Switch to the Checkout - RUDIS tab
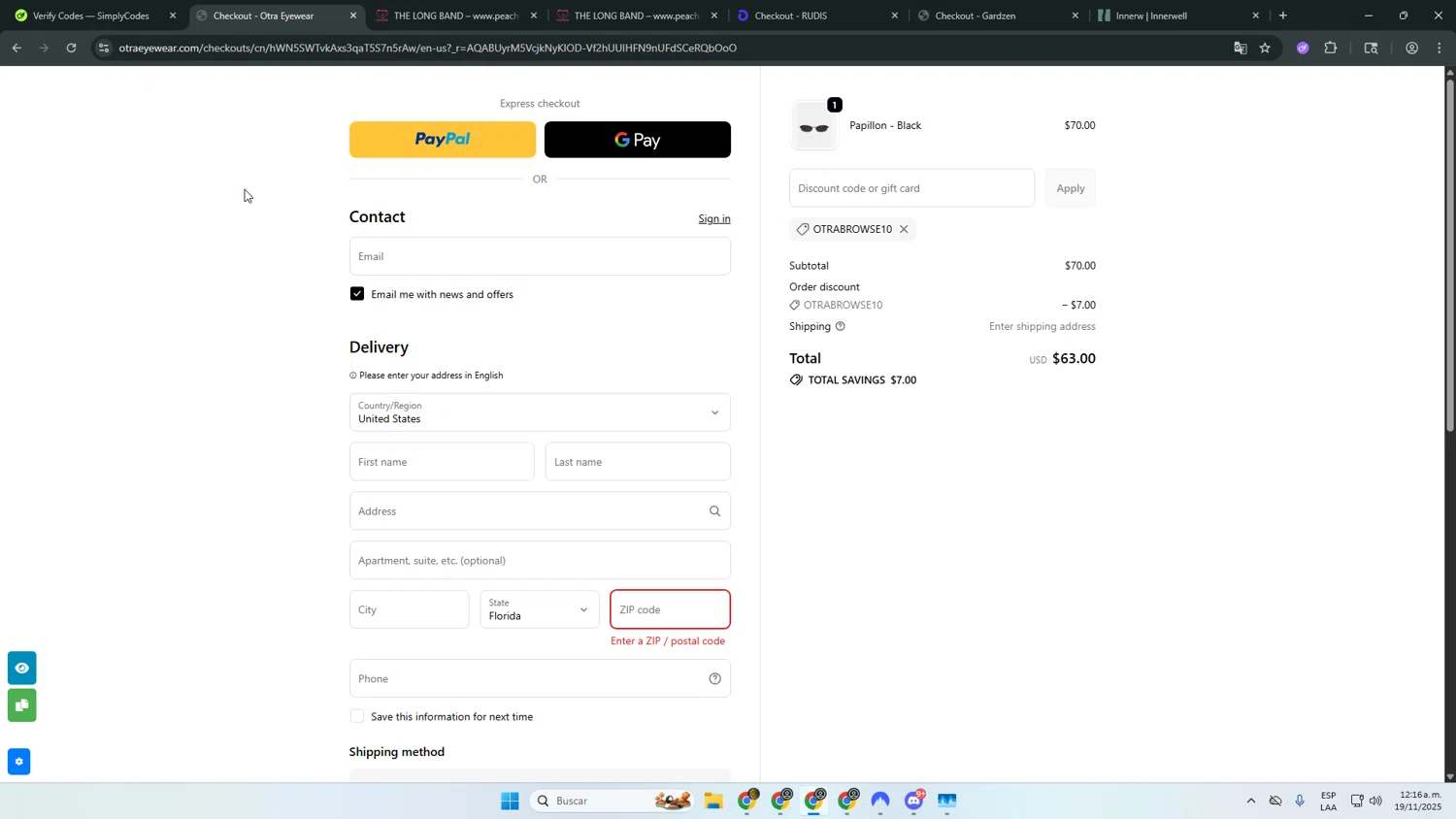The image size is (1456, 819). pyautogui.click(x=816, y=16)
